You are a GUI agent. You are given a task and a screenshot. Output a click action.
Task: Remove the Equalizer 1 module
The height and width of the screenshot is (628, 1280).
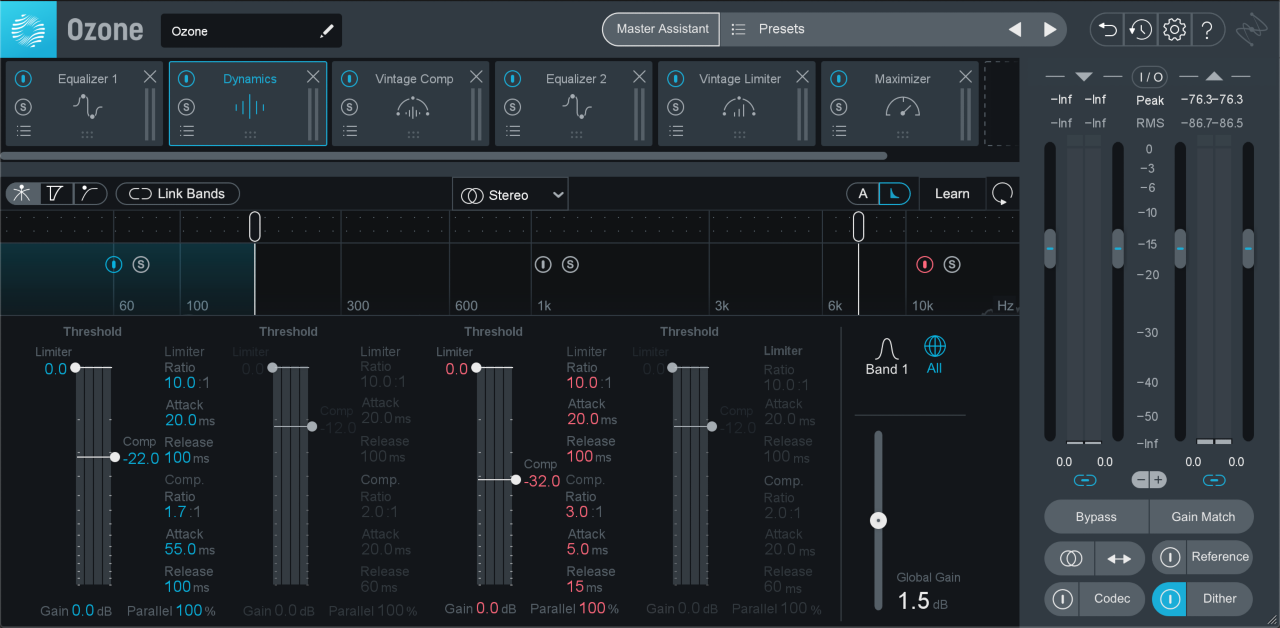(150, 77)
